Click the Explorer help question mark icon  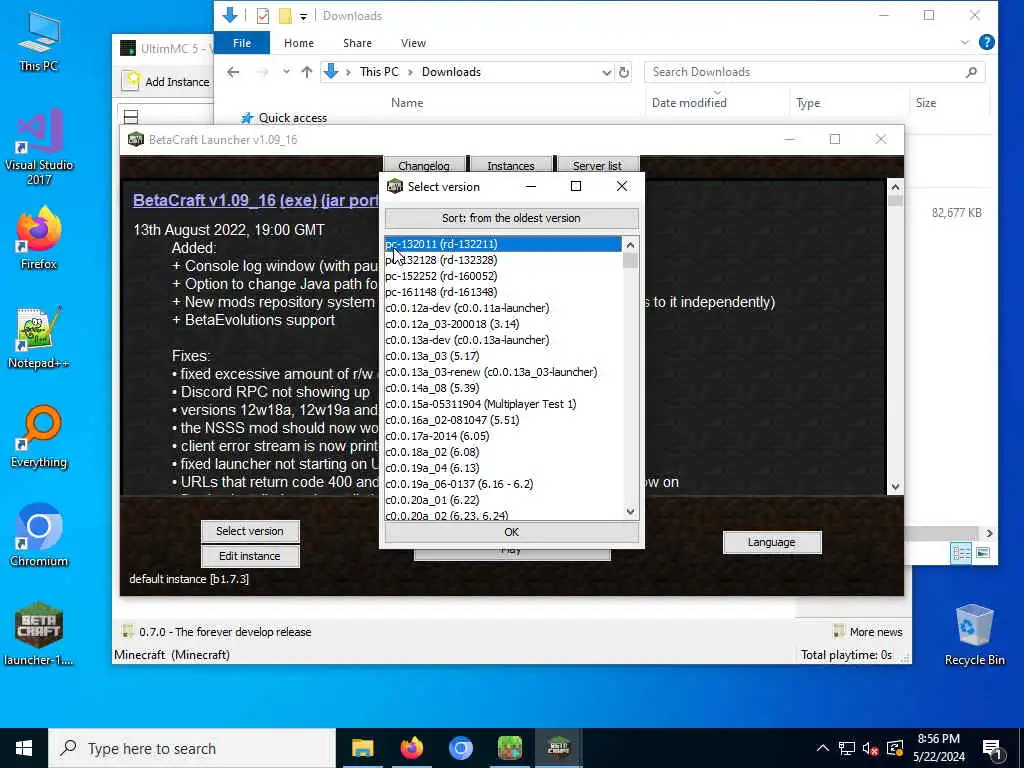click(987, 42)
